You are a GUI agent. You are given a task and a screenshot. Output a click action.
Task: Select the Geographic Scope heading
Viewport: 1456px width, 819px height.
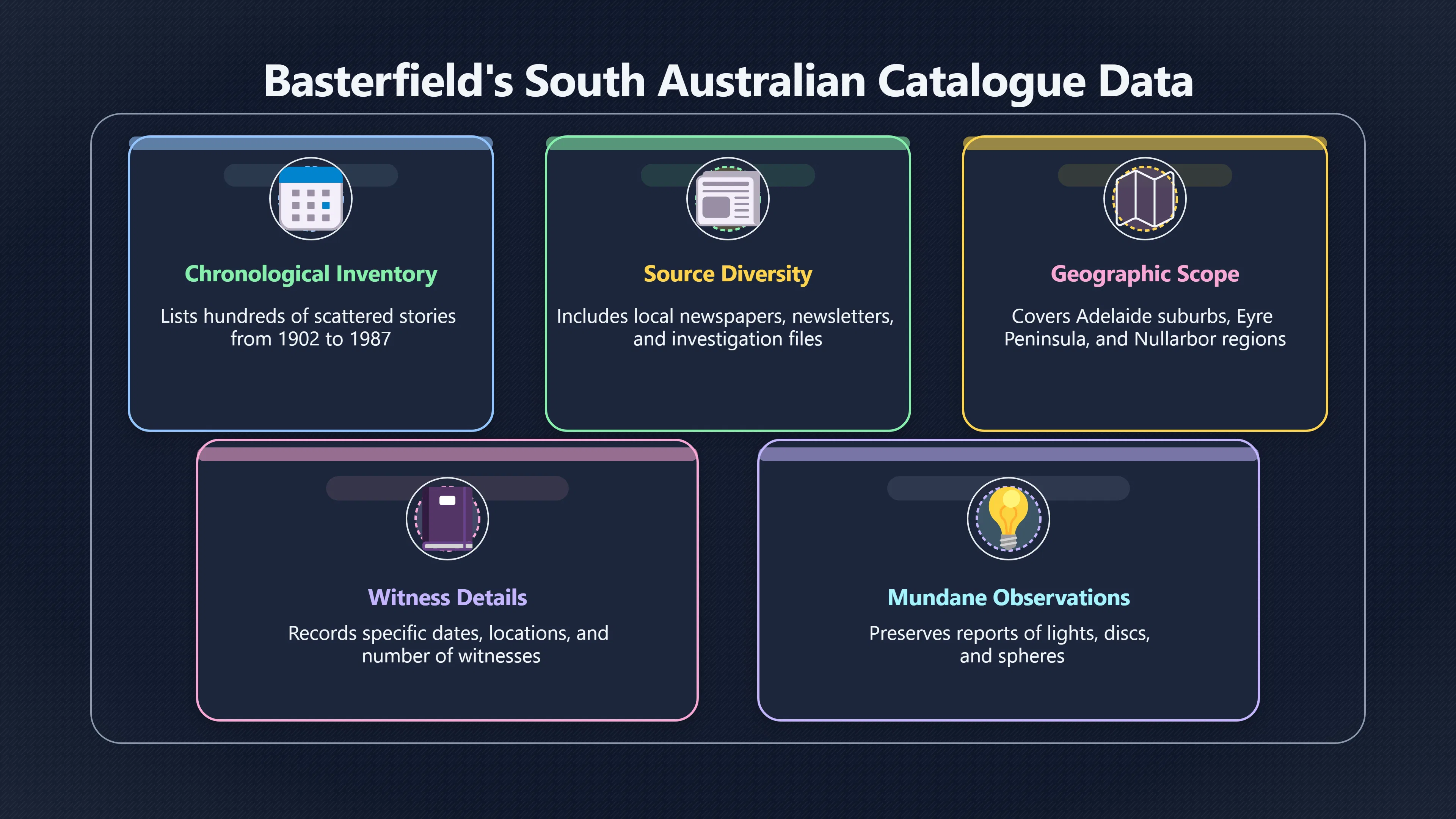[1145, 274]
